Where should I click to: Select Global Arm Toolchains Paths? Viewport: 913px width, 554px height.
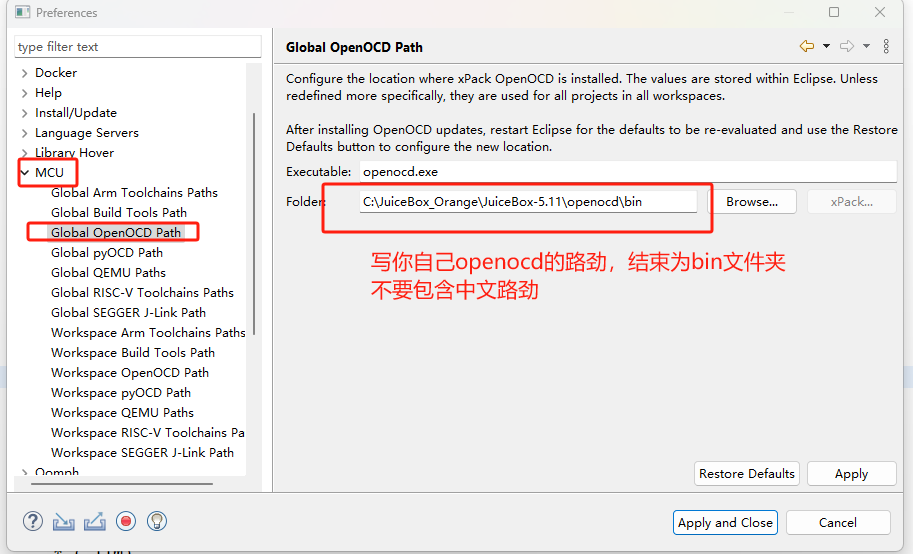[134, 193]
